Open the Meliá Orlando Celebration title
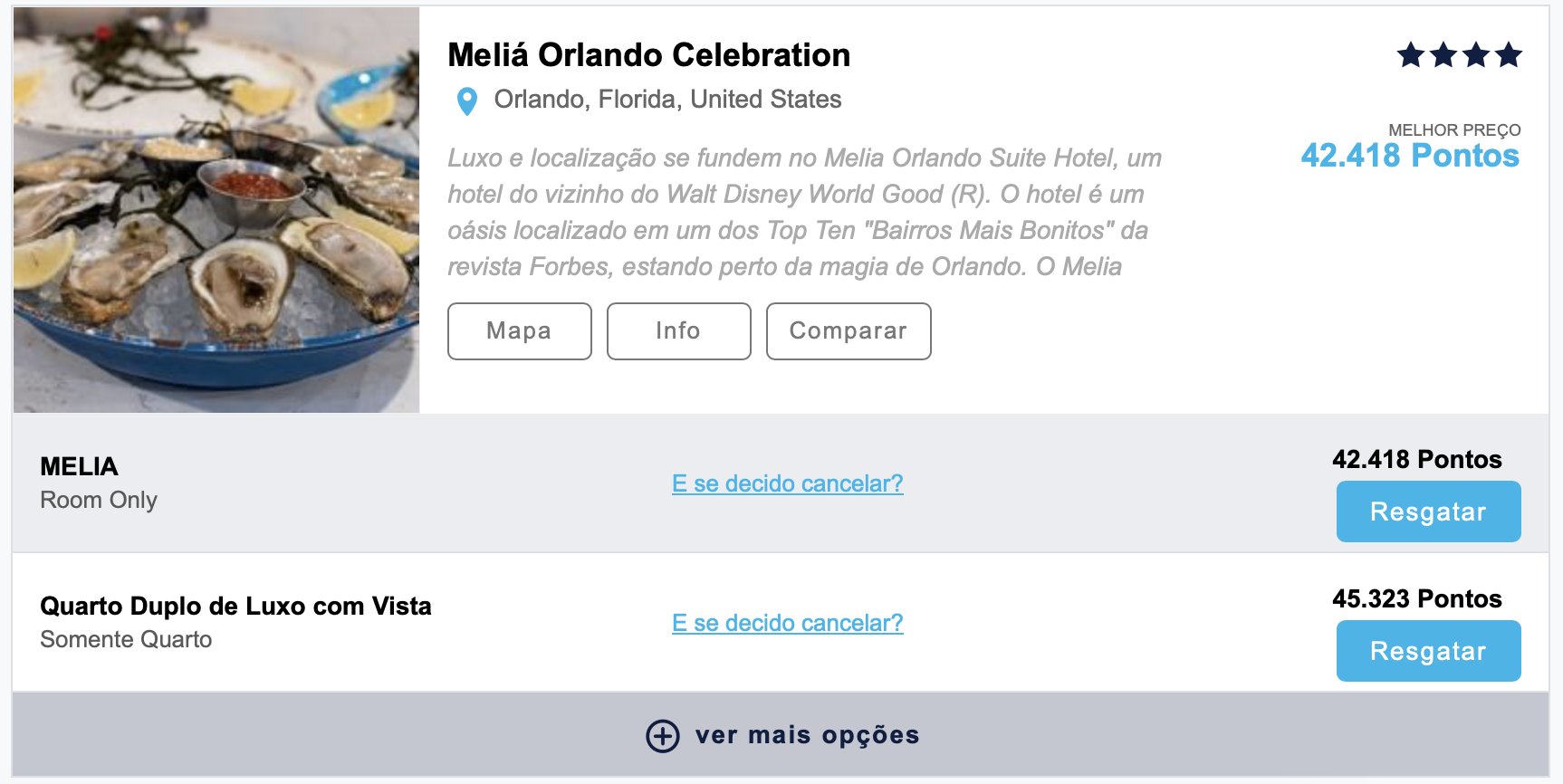 point(649,55)
